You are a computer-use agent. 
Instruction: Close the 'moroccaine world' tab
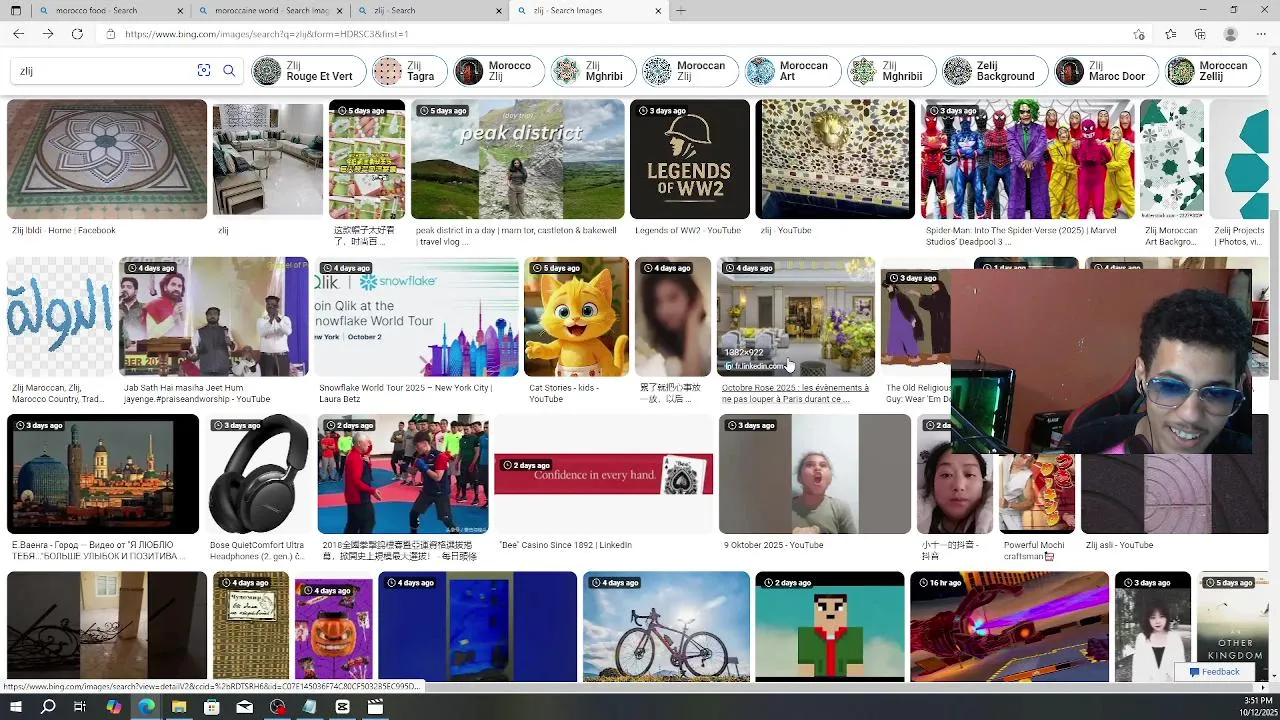tap(340, 11)
